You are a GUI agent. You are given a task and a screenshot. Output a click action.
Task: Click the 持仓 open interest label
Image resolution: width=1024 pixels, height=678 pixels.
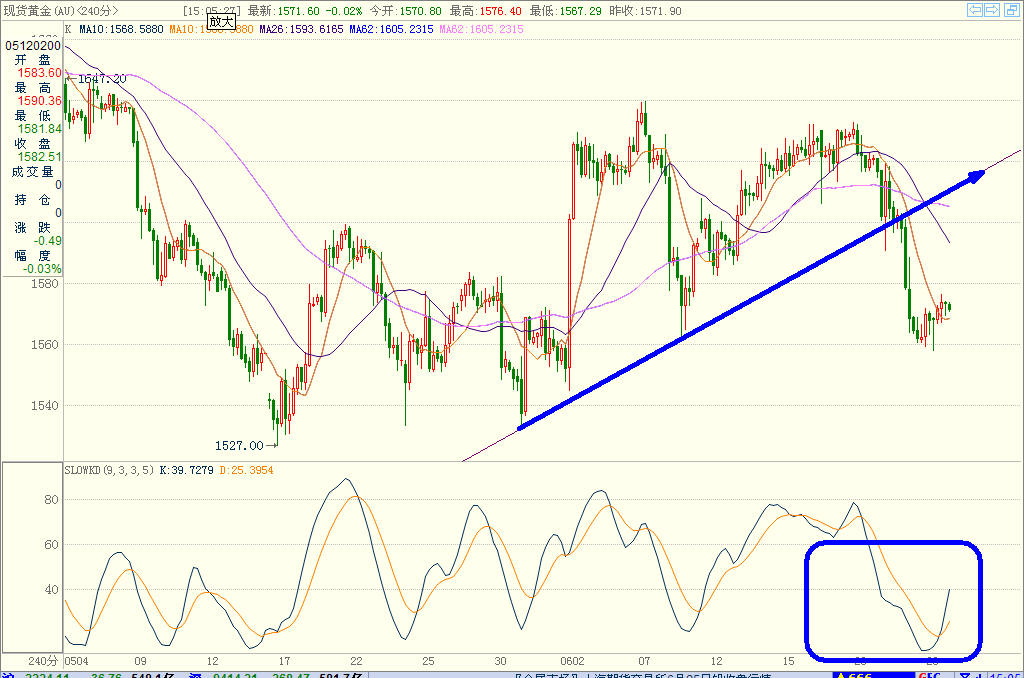[x=33, y=200]
